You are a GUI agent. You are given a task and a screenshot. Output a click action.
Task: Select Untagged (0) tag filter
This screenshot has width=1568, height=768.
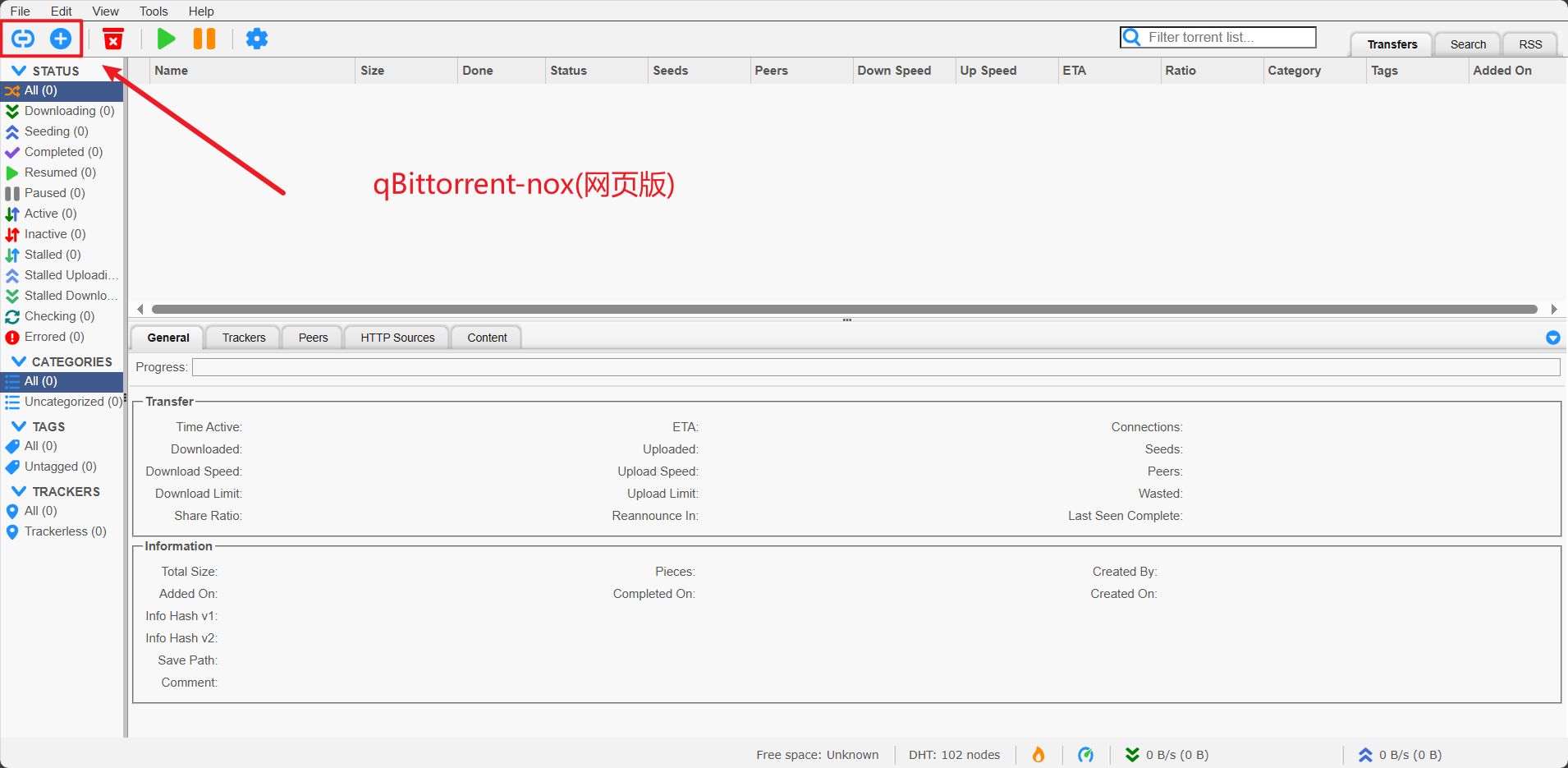62,467
